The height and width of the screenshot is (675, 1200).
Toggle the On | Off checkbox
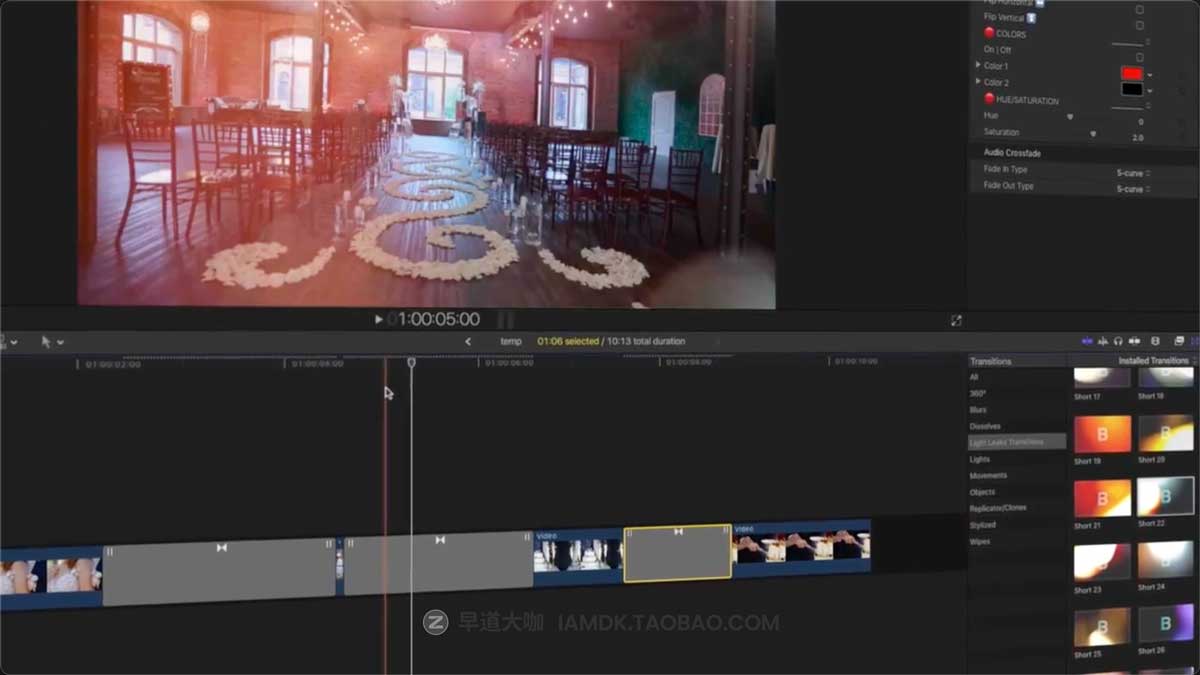coord(1139,57)
